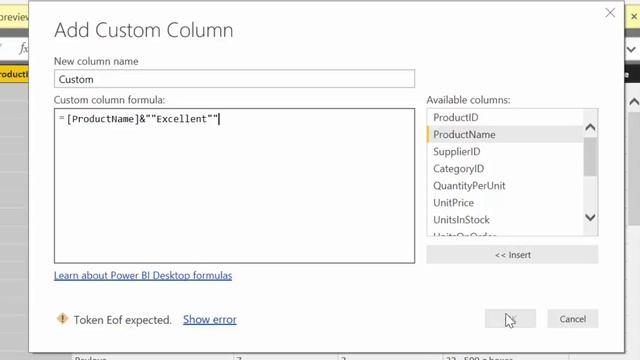Close the Add Custom Column dialog

pos(610,13)
